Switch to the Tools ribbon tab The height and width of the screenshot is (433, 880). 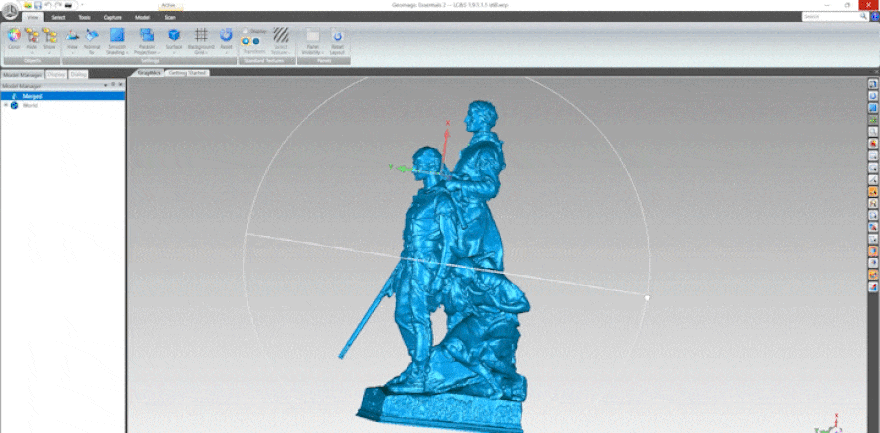click(84, 17)
